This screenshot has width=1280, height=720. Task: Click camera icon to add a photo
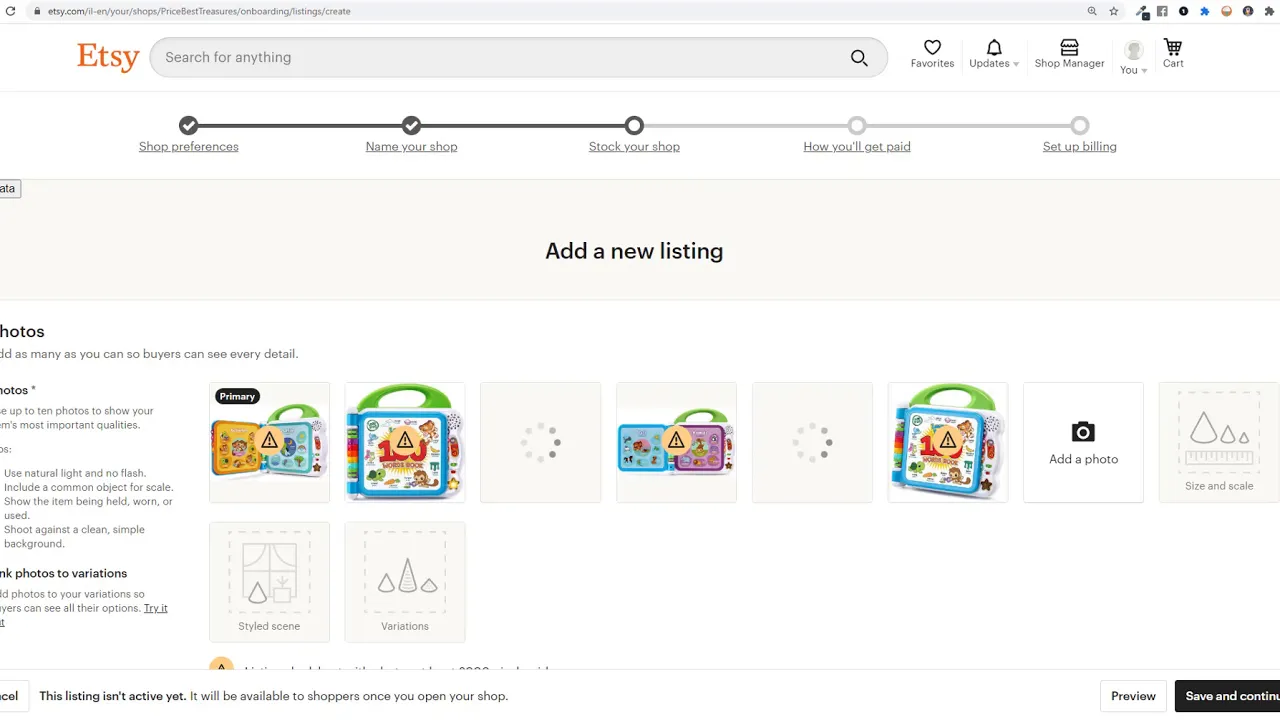1083,432
